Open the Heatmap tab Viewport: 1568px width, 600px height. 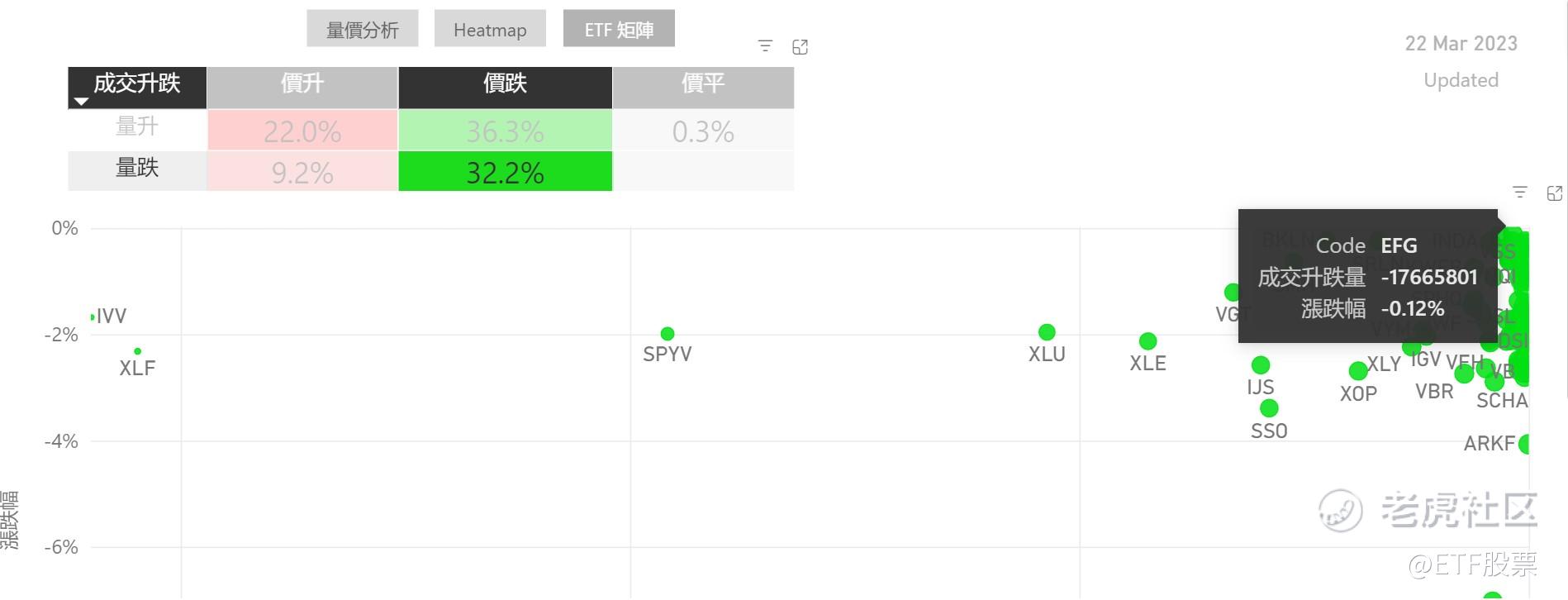coord(490,30)
